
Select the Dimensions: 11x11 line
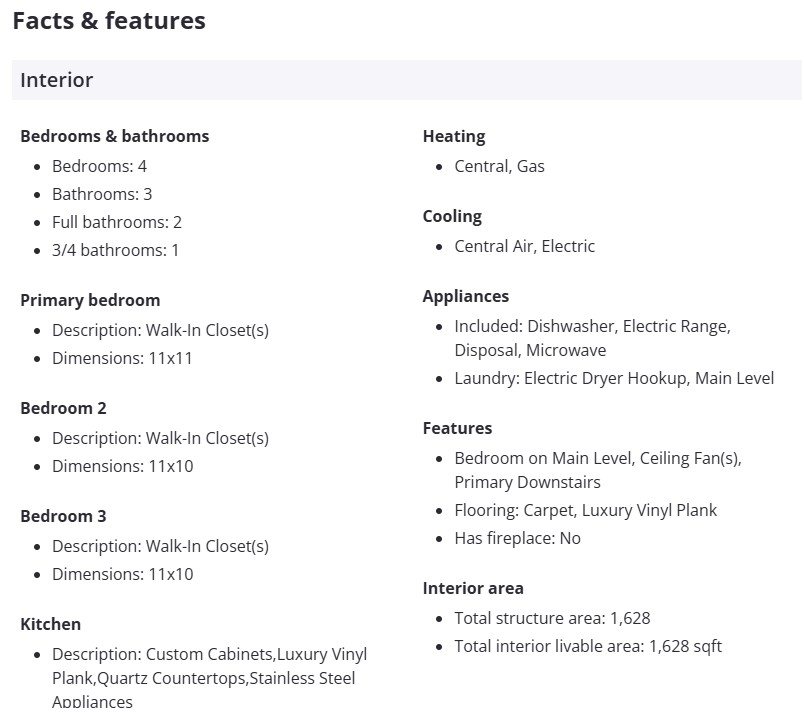[122, 358]
